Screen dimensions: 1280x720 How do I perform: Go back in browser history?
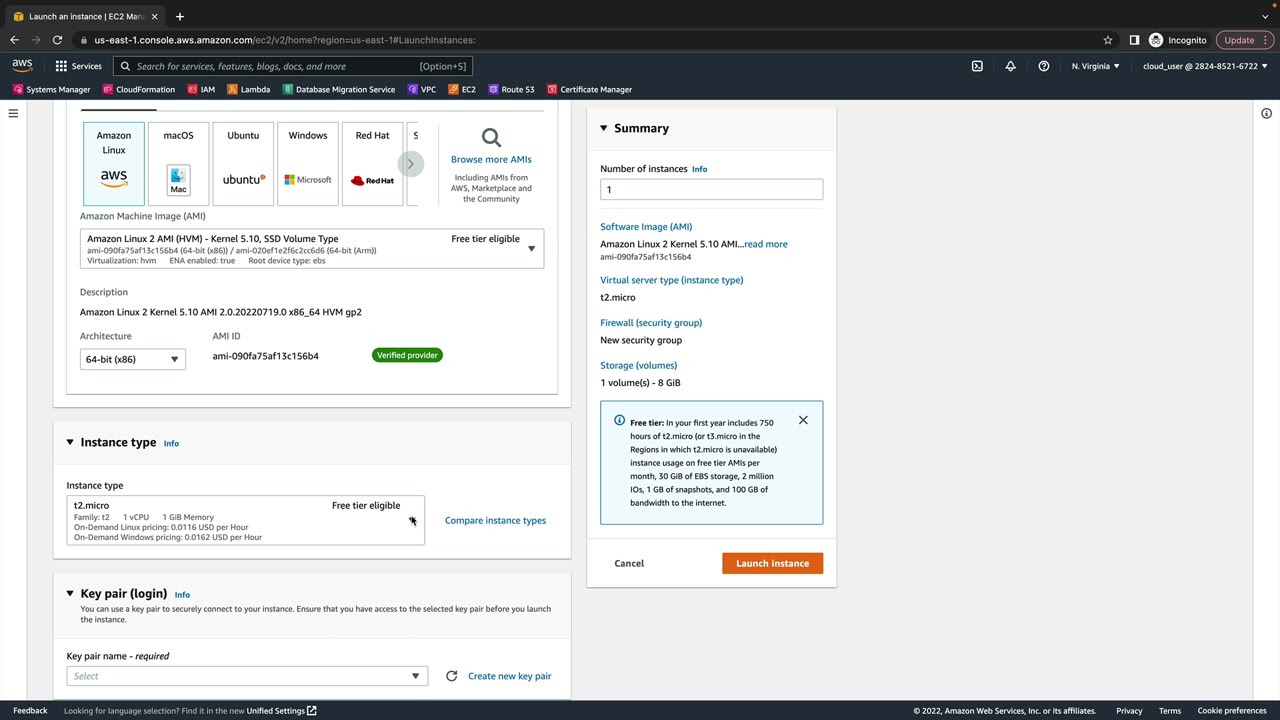[x=14, y=40]
